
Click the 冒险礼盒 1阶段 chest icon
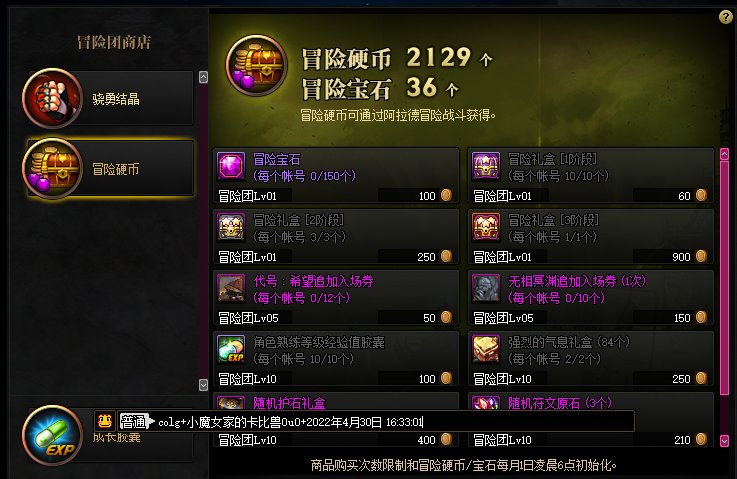coord(486,166)
